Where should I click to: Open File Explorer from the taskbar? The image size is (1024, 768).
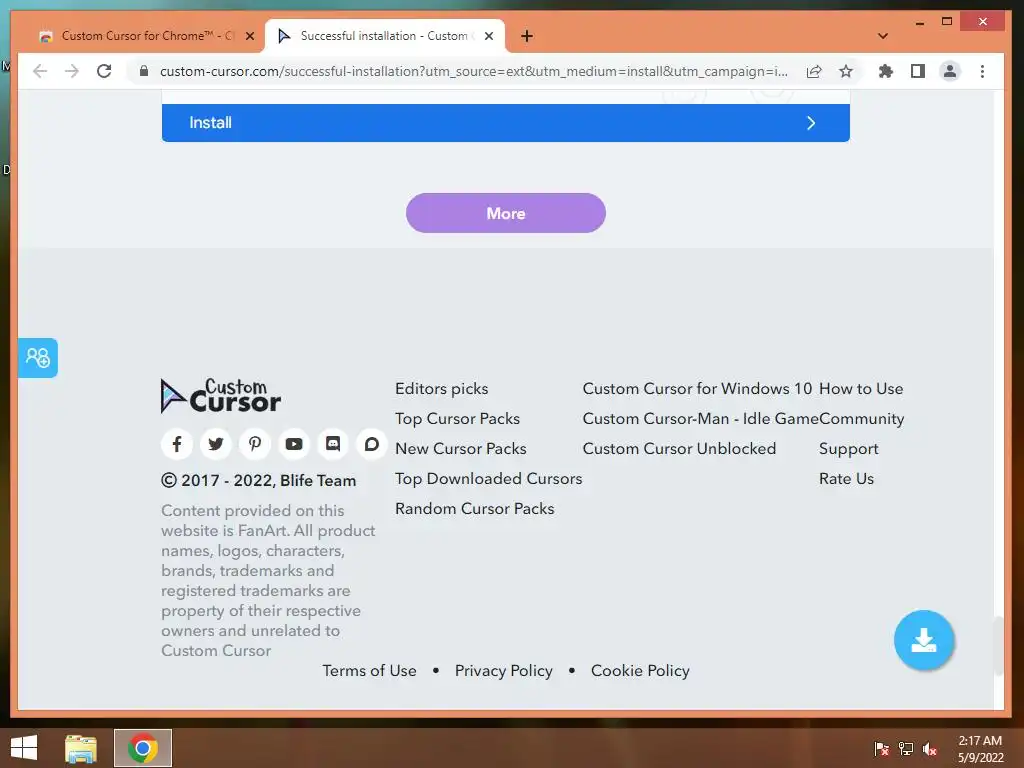point(81,748)
